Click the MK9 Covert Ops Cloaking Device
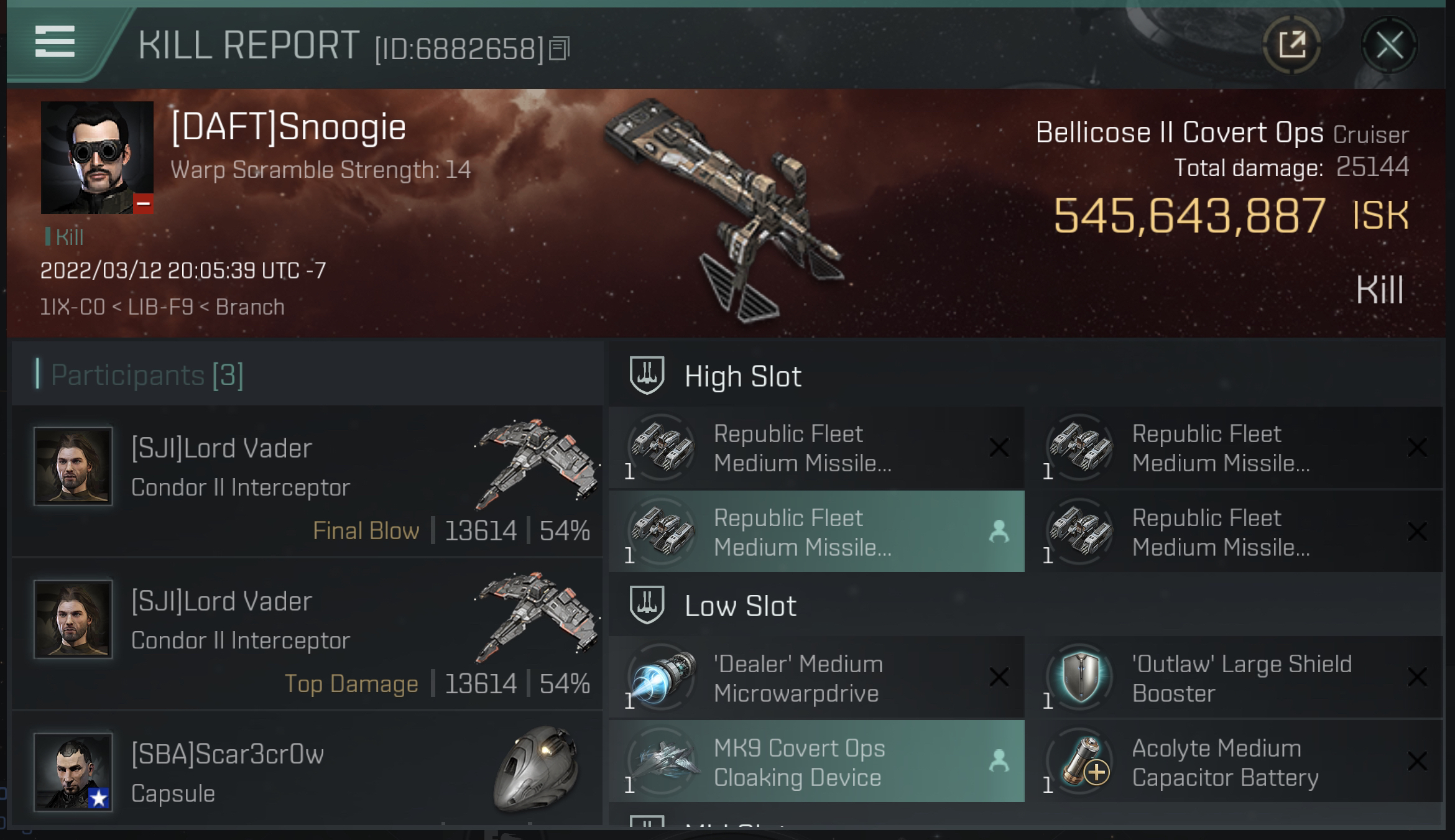 pos(816,762)
